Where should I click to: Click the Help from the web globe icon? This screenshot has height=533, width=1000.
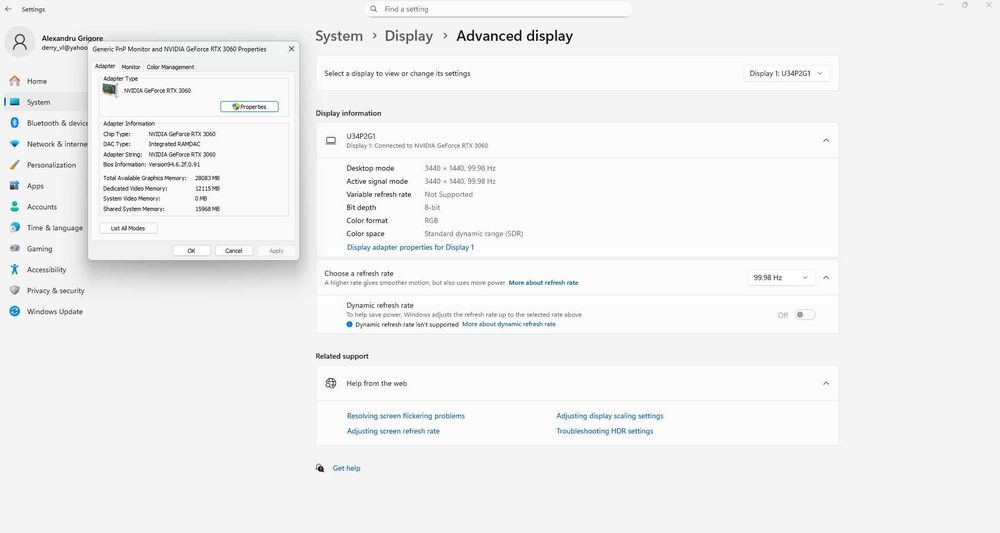tap(331, 383)
